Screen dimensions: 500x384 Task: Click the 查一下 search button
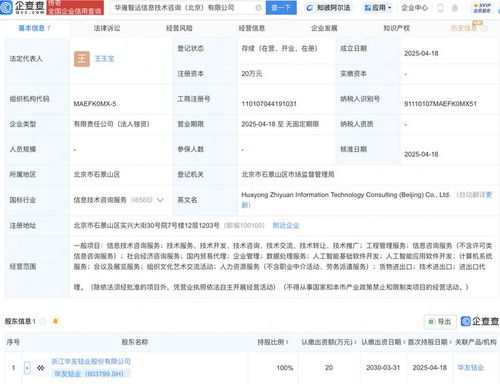tap(281, 8)
